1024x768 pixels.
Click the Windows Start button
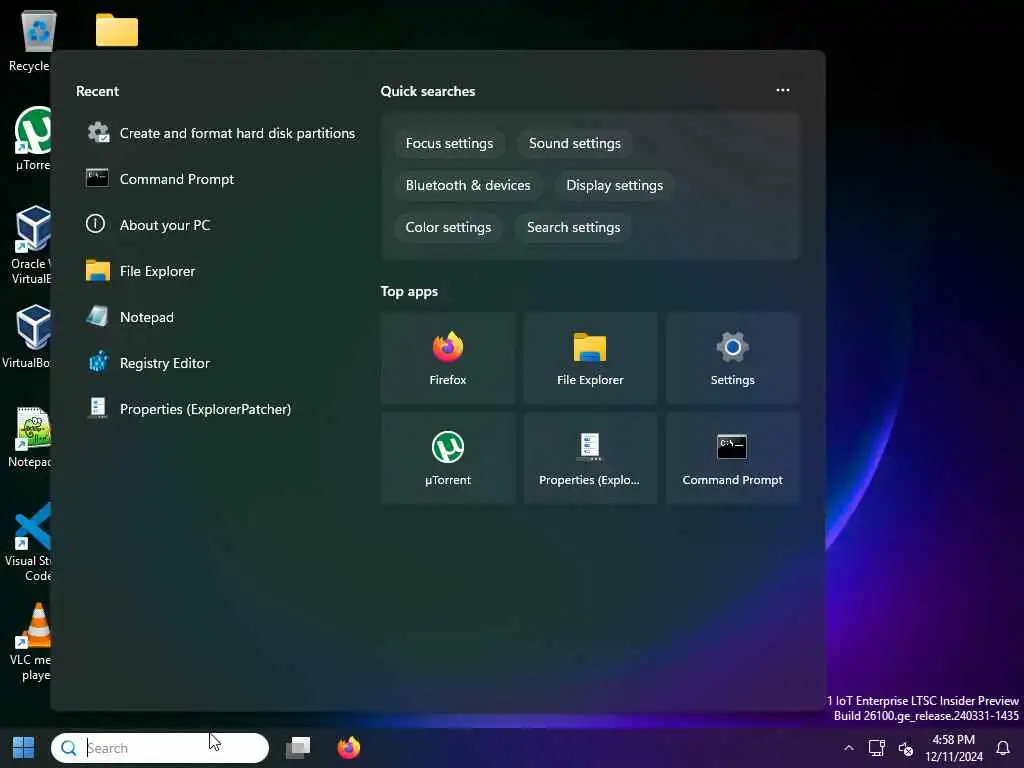click(24, 748)
